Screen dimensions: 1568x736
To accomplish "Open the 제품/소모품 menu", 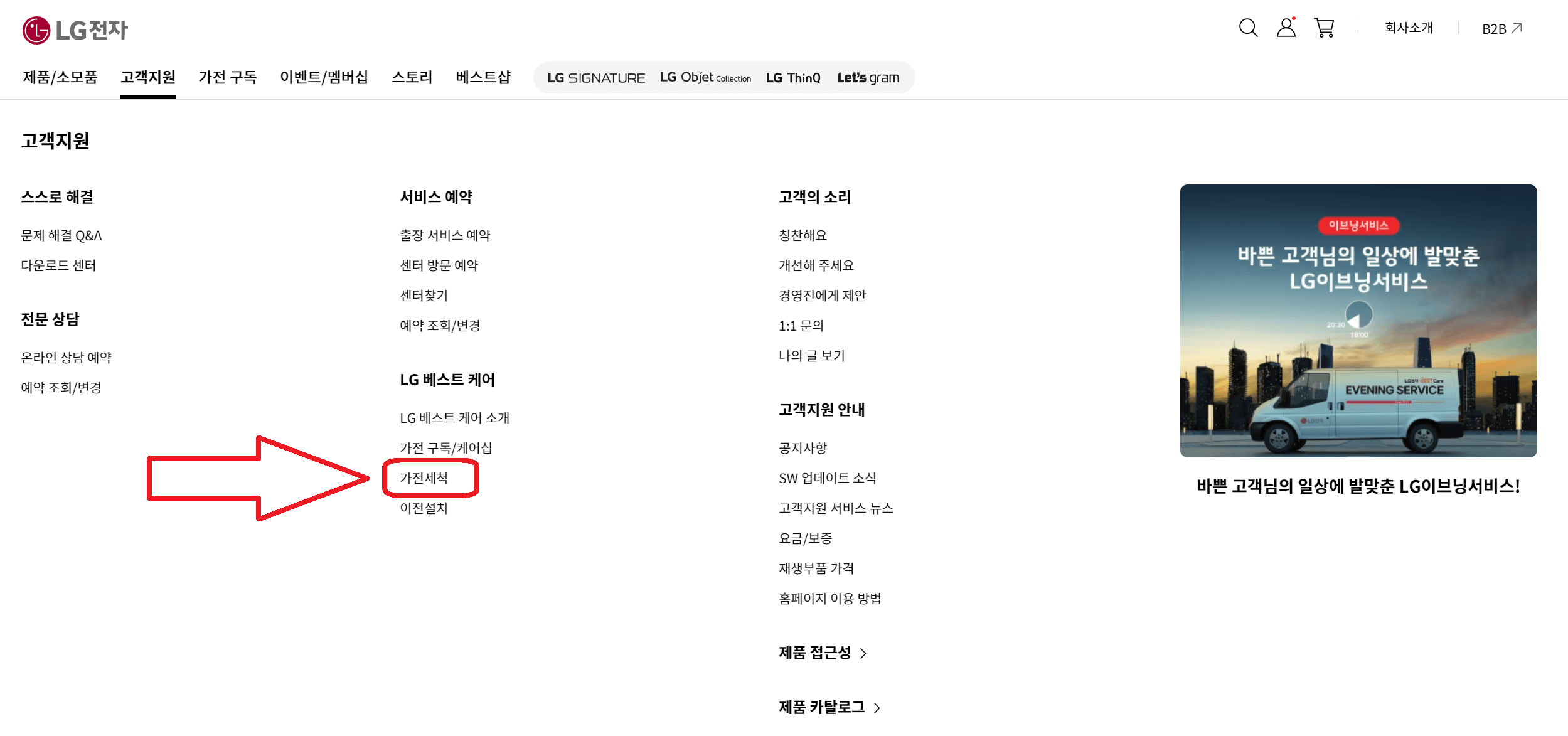I will click(60, 77).
